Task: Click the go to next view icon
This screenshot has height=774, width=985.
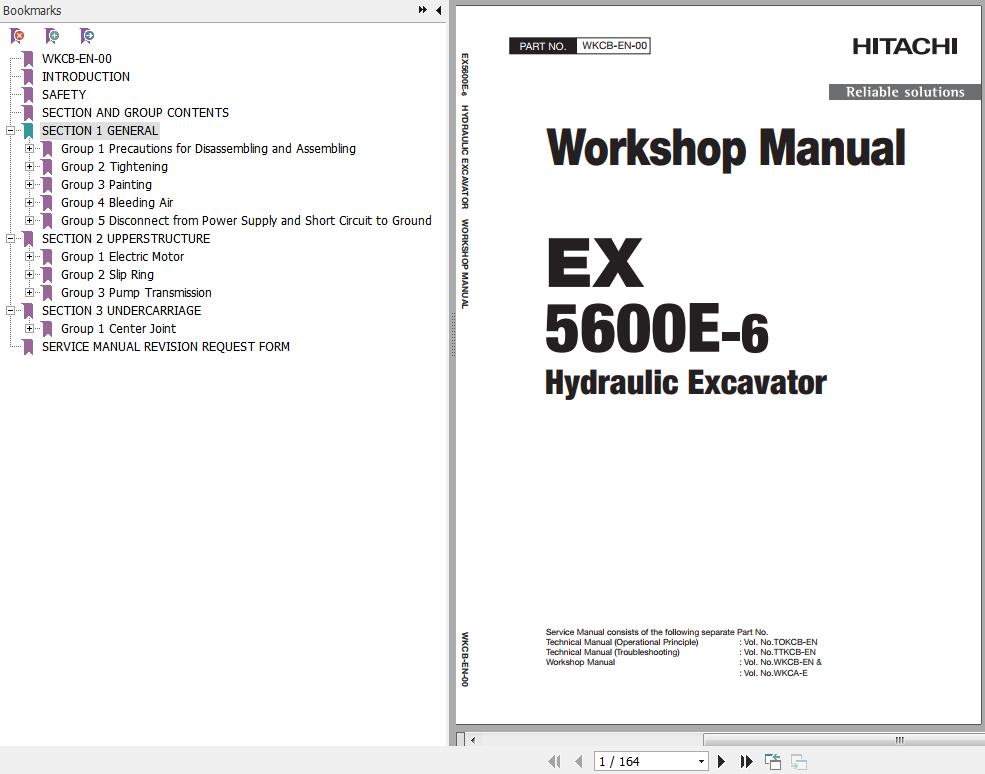Action: tap(798, 761)
